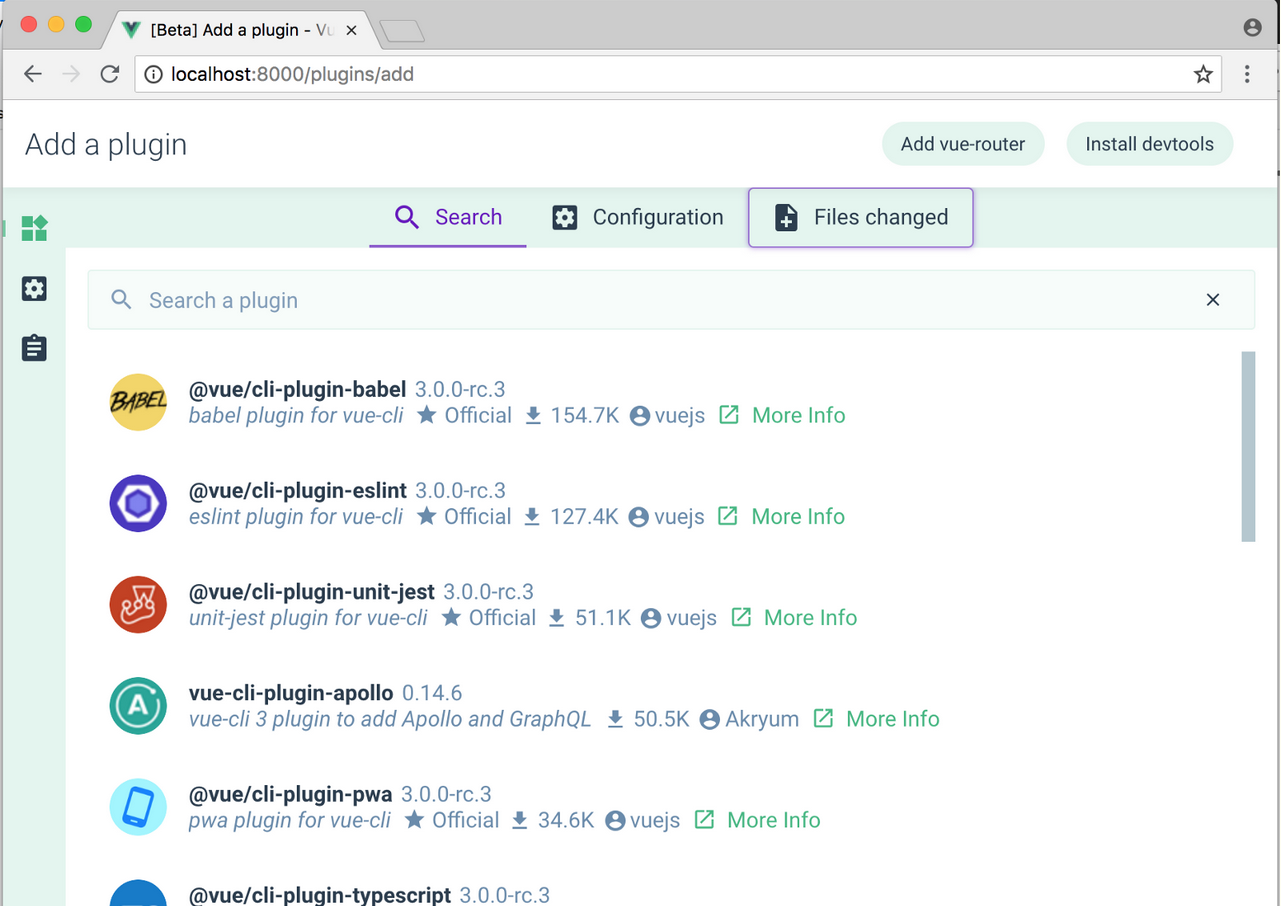Click vuejs owner icon for cli-plugin-unit-jest
This screenshot has height=906, width=1281.
point(651,618)
